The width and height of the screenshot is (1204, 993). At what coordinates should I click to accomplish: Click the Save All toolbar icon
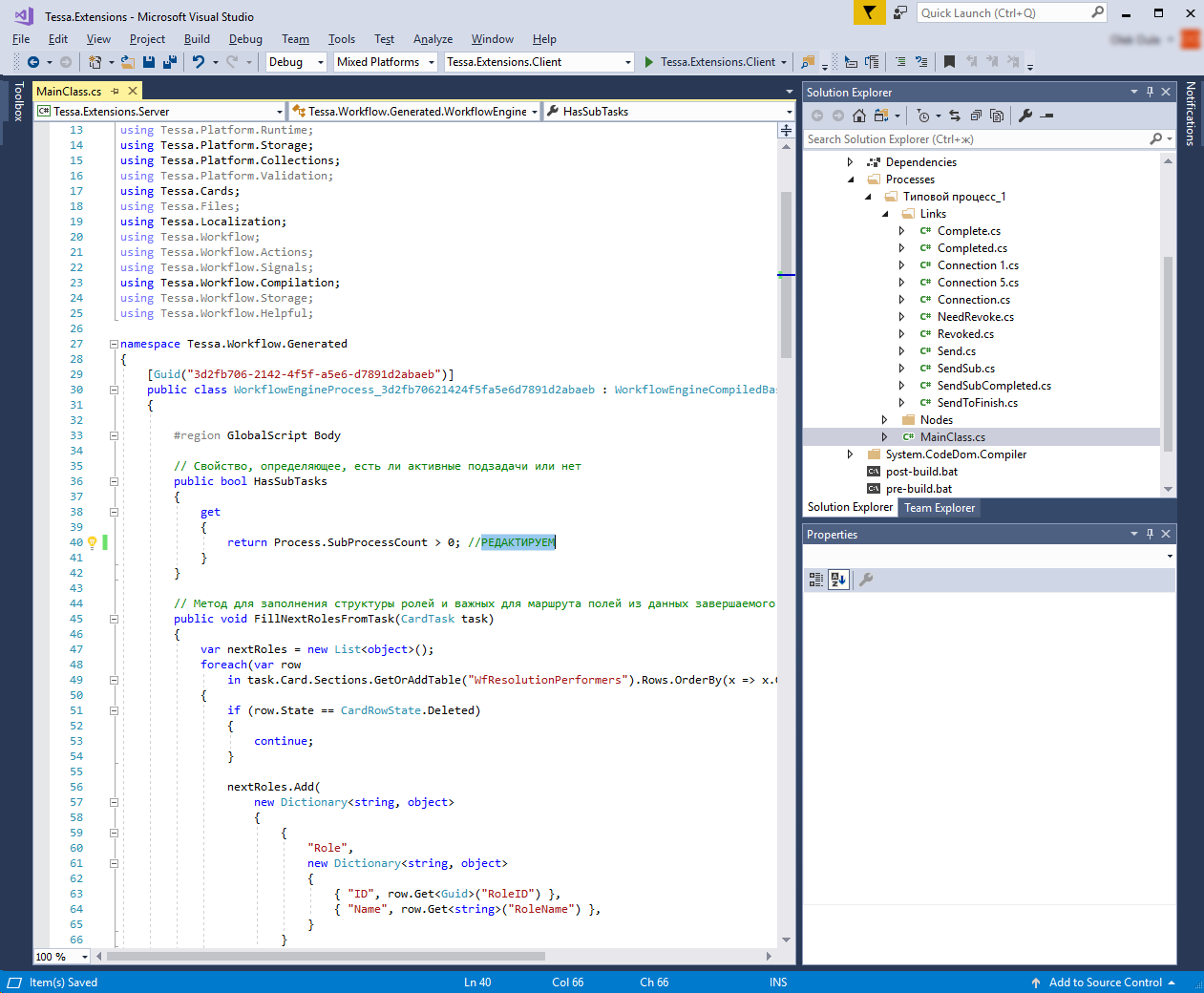[170, 62]
